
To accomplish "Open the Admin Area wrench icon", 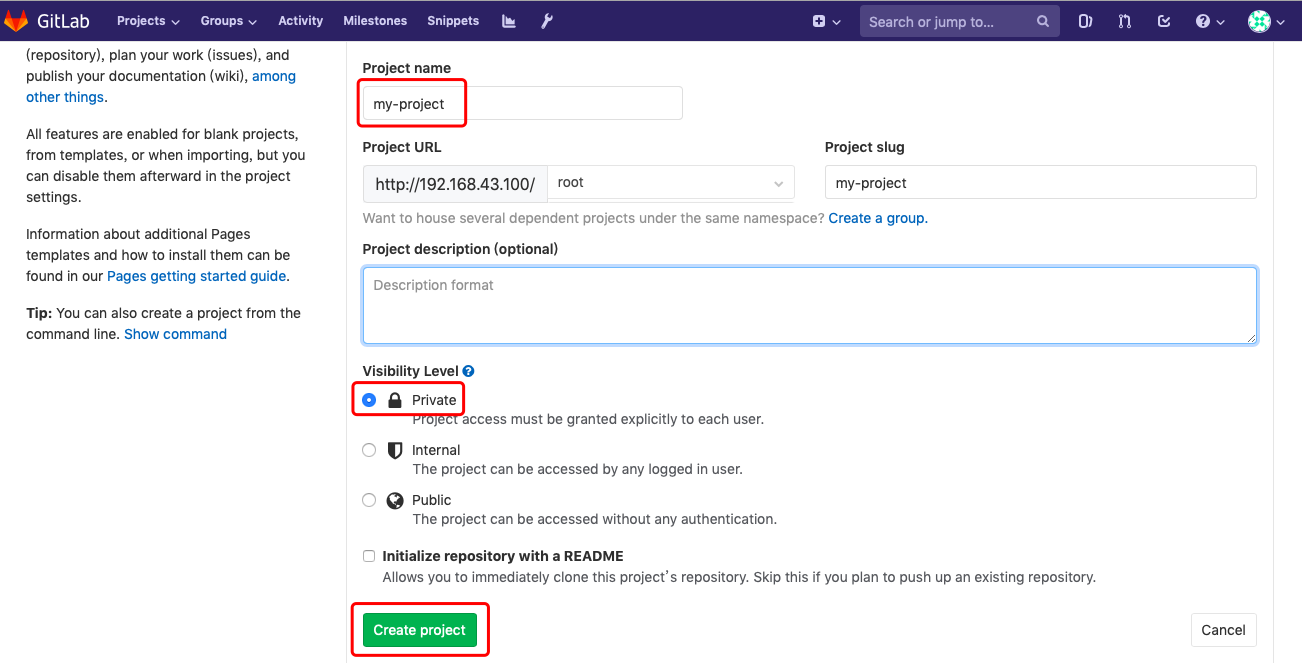I will (x=547, y=20).
